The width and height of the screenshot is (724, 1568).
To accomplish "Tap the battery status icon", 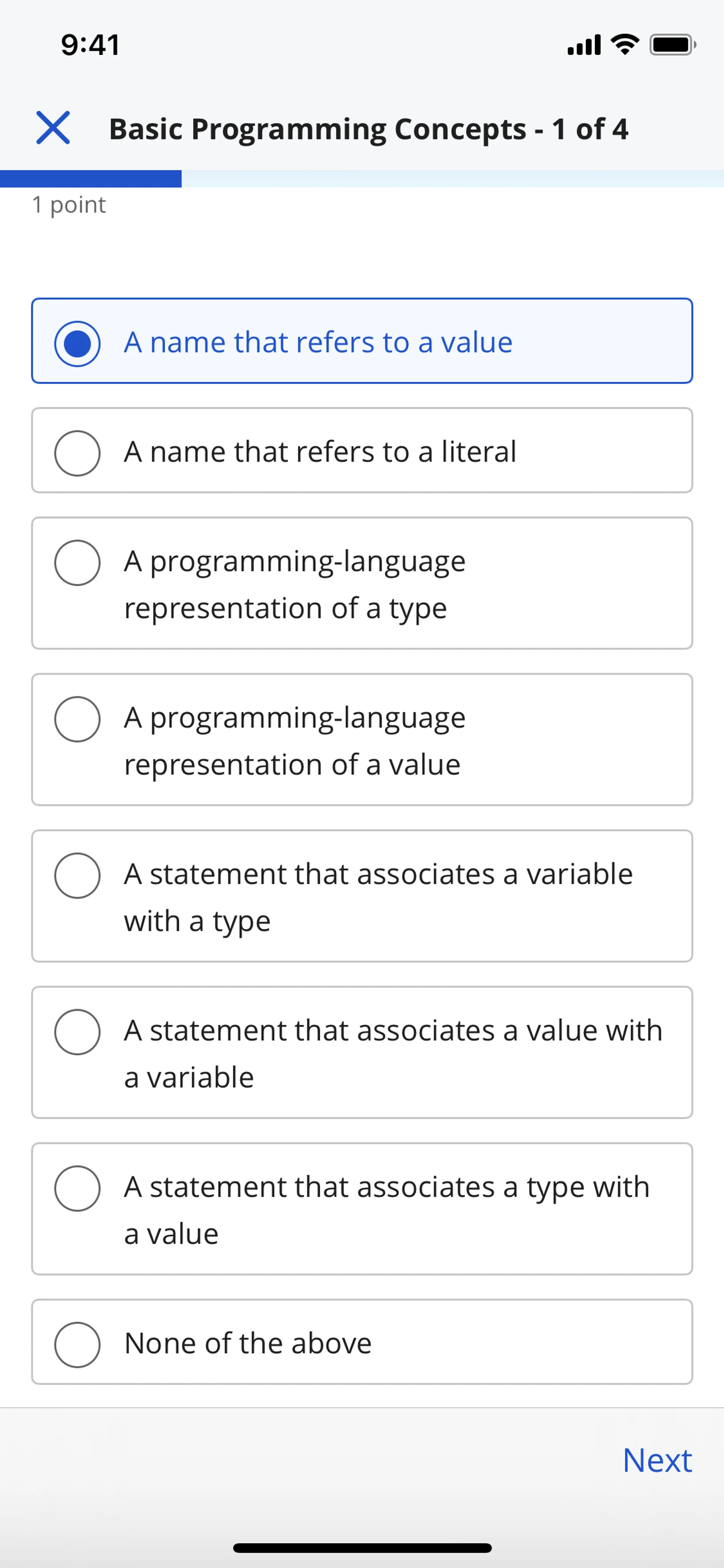I will (672, 45).
